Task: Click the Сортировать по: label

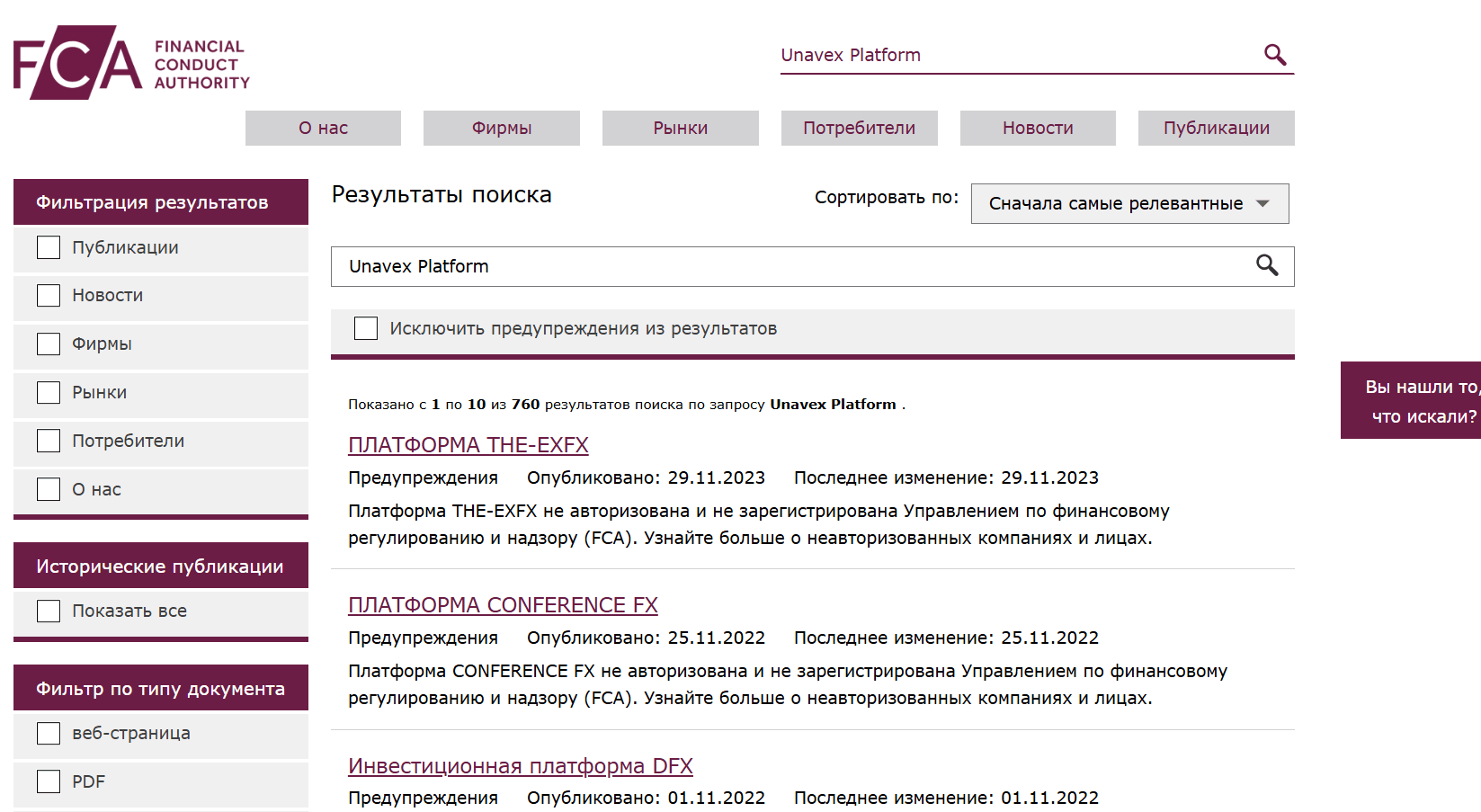Action: tap(887, 197)
